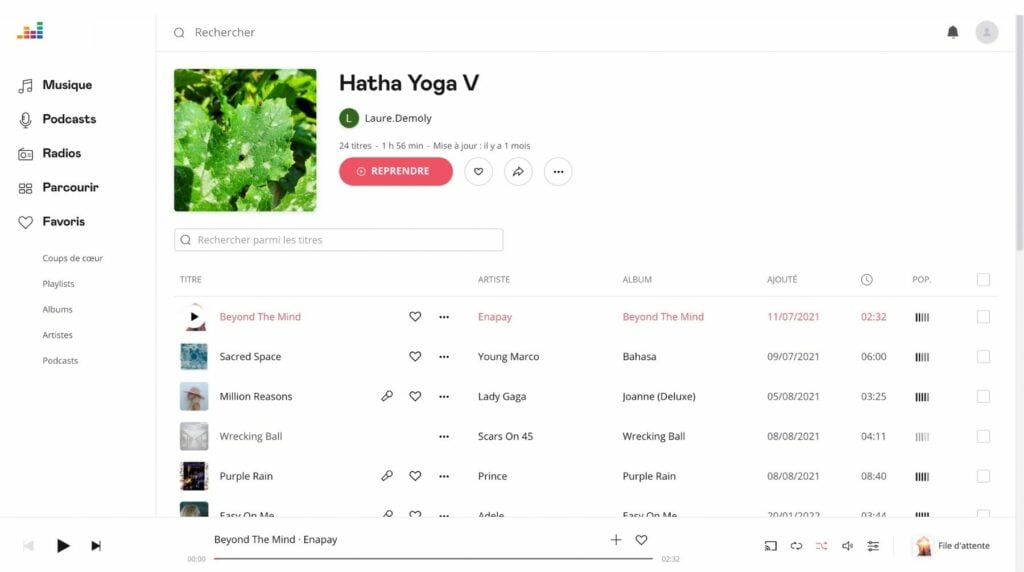Open options for Purple Rain

(x=444, y=477)
